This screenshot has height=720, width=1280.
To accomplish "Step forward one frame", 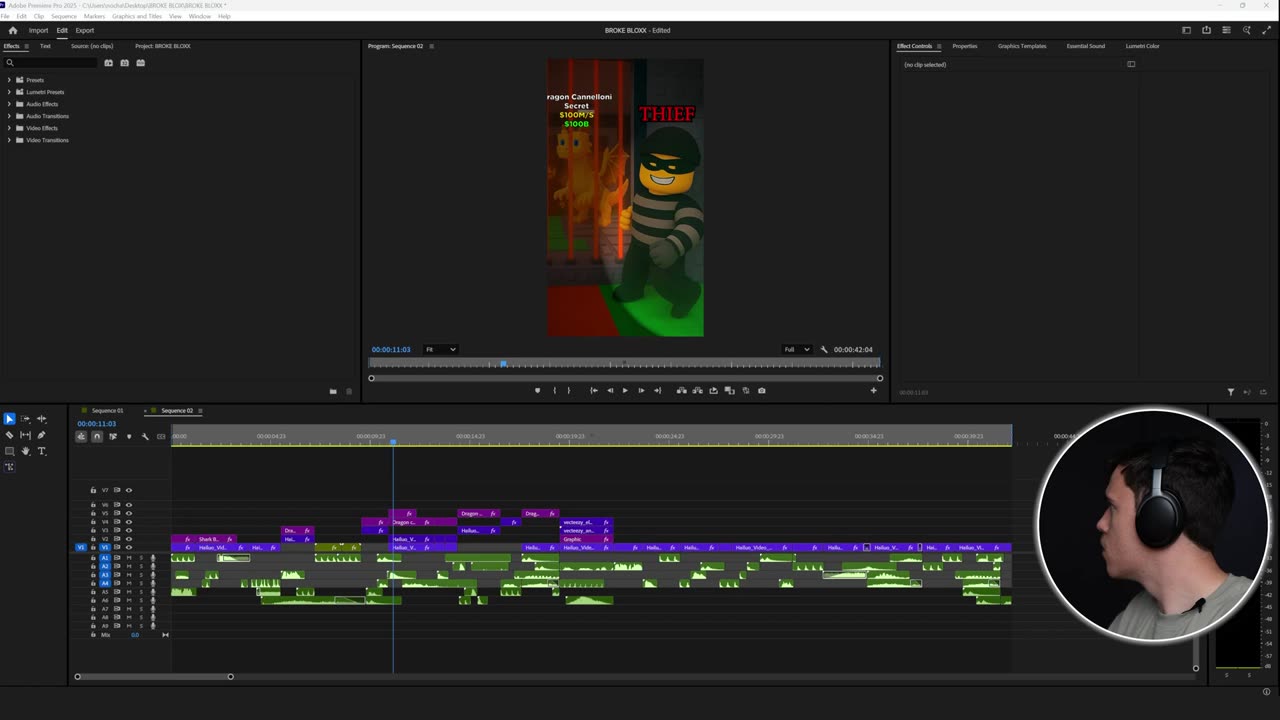I will point(642,391).
